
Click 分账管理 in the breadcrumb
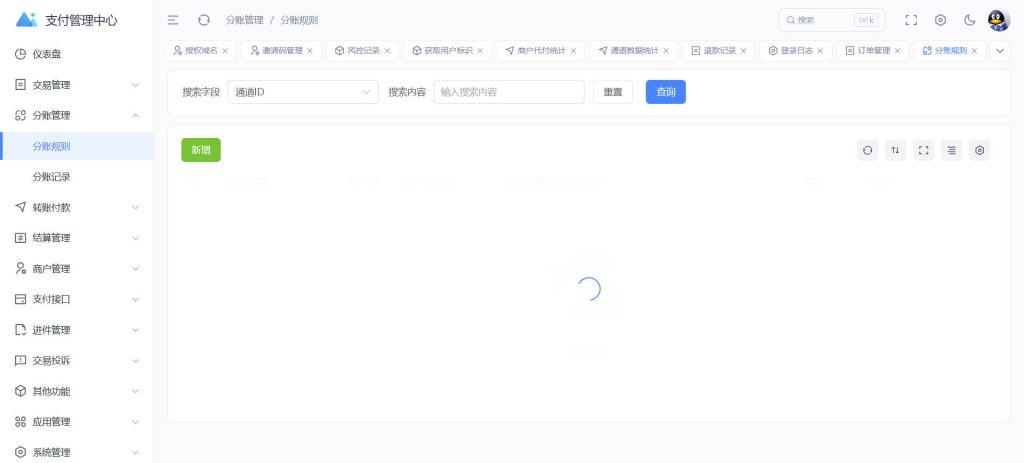pyautogui.click(x=244, y=20)
